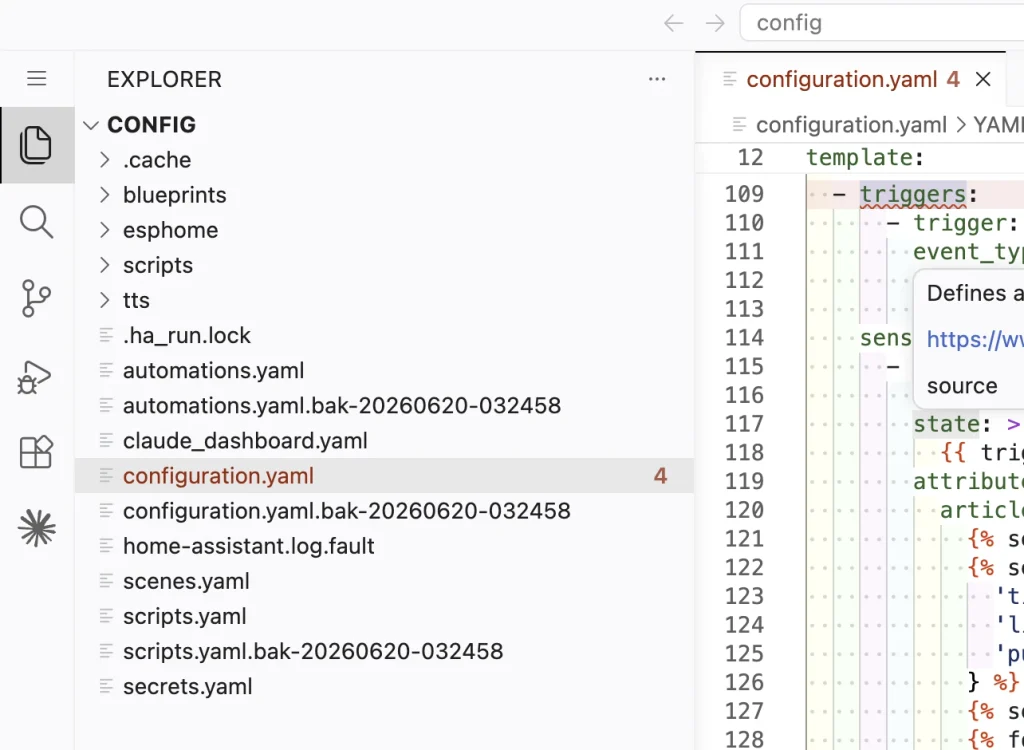The image size is (1024, 750).
Task: Click line number 126 in the gutter
Action: point(744,683)
